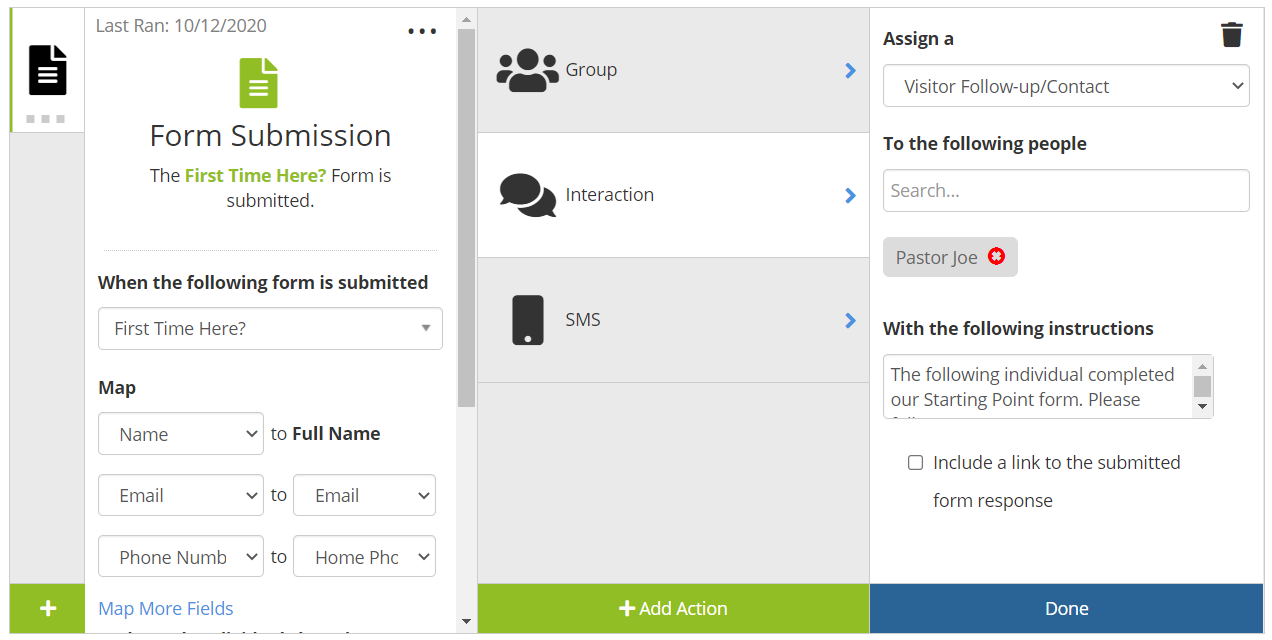Click the Group people icon
The width and height of the screenshot is (1272, 640).
527,70
